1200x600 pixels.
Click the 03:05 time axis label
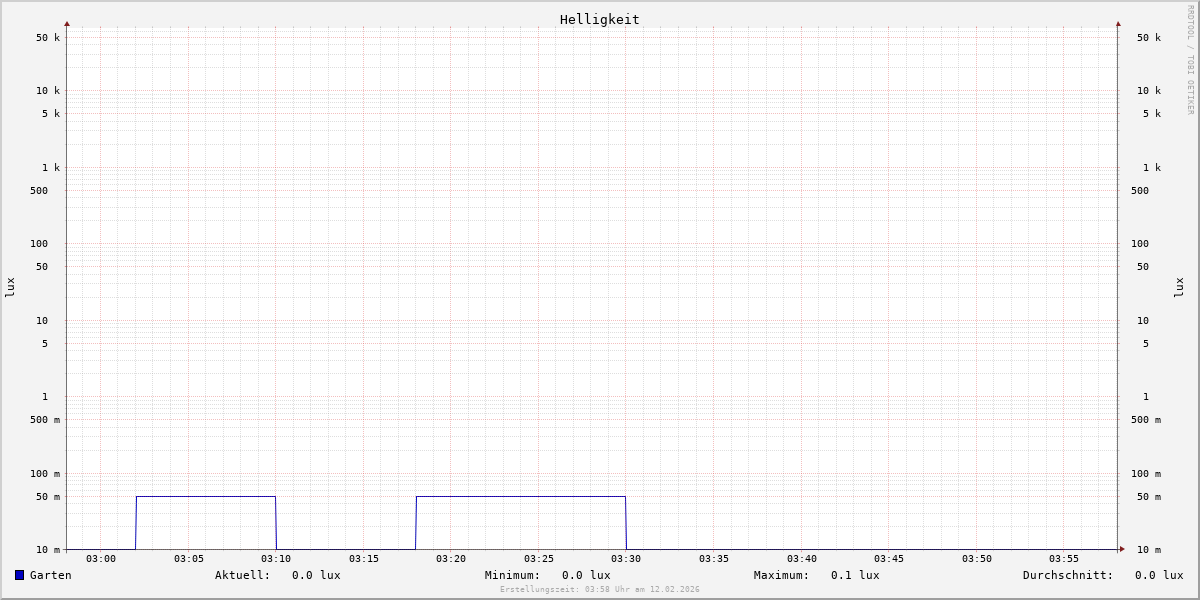pyautogui.click(x=189, y=559)
